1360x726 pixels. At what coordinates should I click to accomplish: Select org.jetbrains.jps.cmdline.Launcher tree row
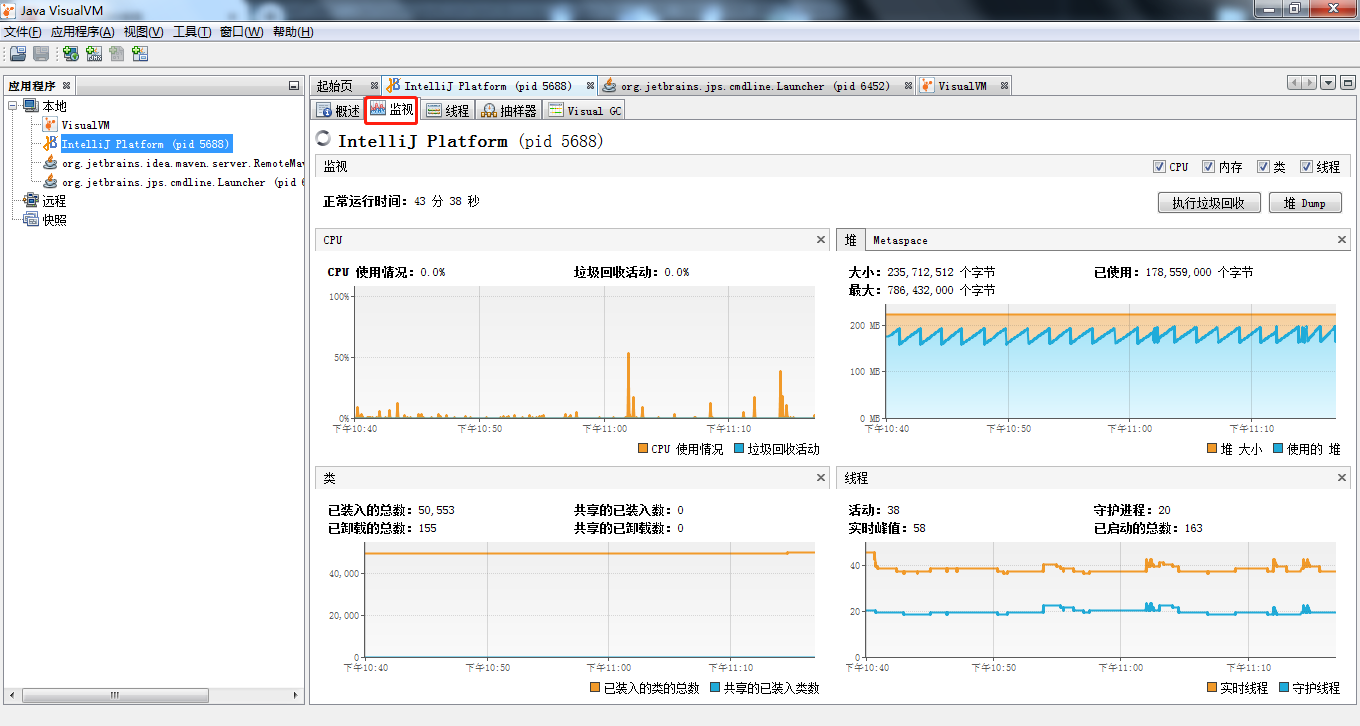[181, 182]
